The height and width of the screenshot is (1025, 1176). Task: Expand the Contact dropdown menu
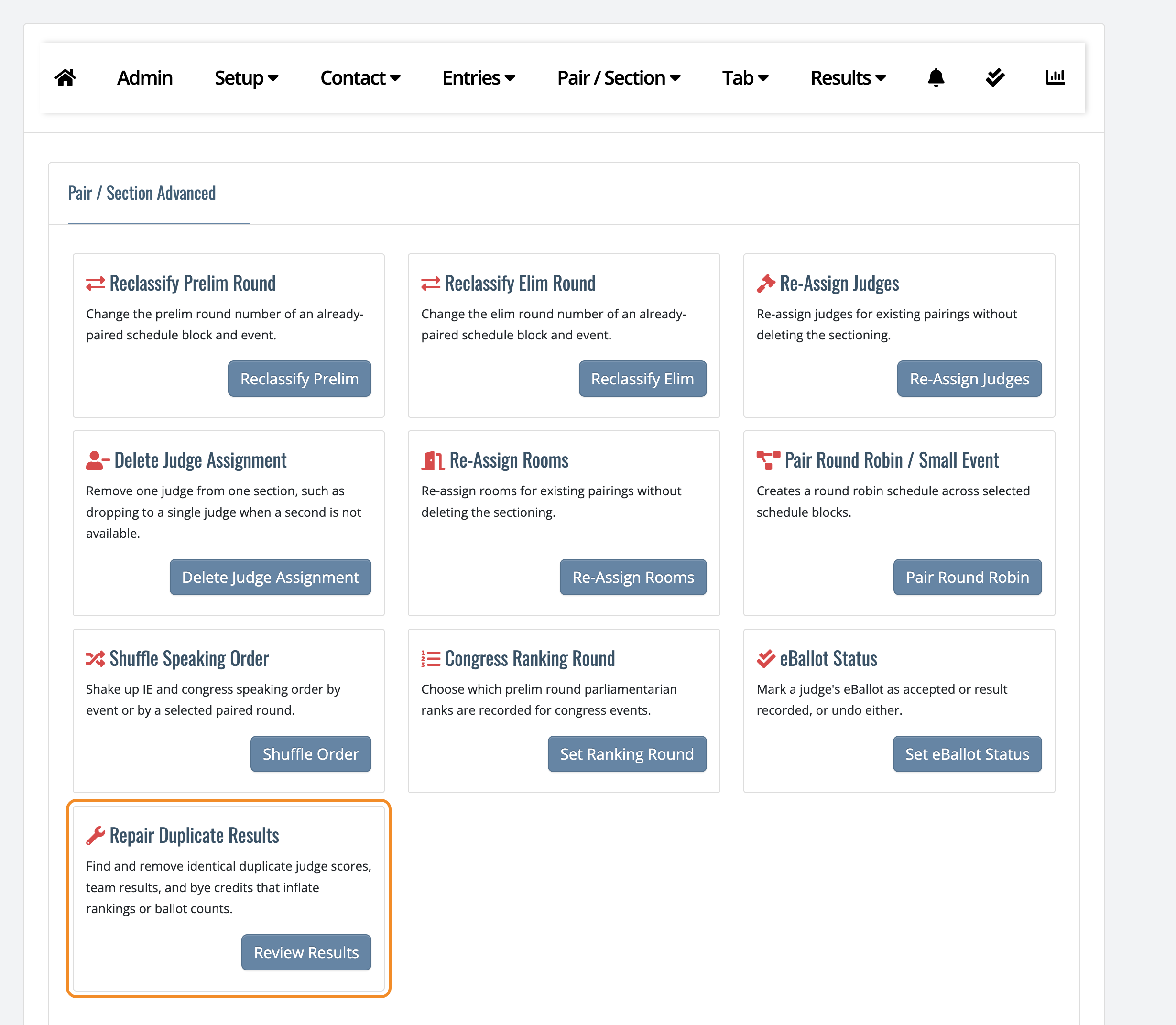tap(360, 78)
